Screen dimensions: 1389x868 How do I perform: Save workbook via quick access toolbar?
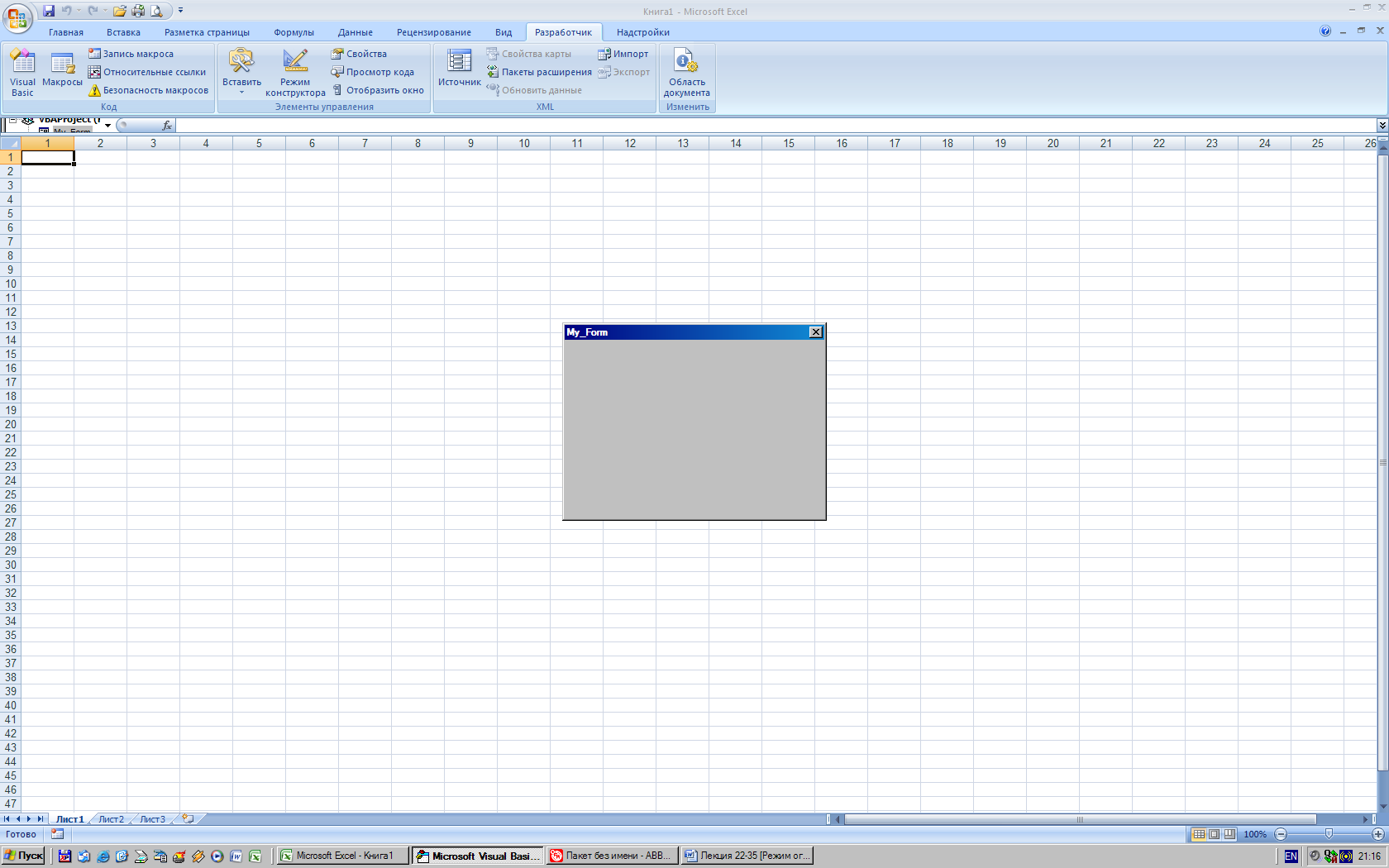[49, 11]
